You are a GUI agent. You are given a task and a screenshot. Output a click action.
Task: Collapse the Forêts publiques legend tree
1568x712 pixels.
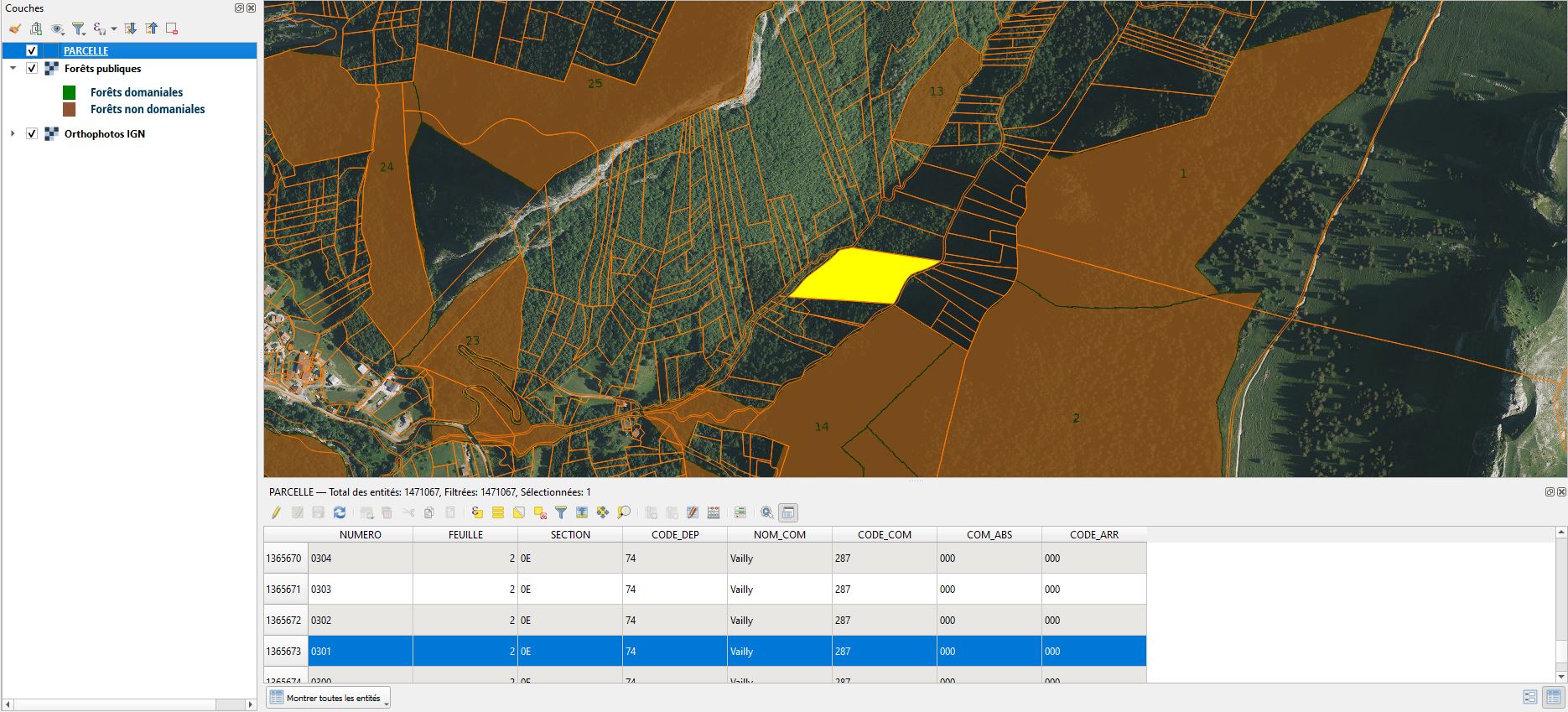(13, 69)
